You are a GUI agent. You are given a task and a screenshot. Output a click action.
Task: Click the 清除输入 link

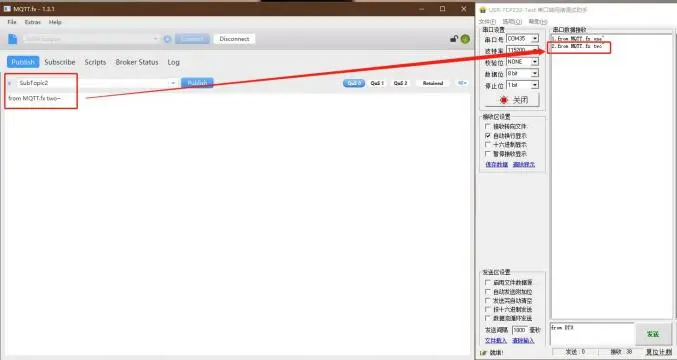click(523, 341)
